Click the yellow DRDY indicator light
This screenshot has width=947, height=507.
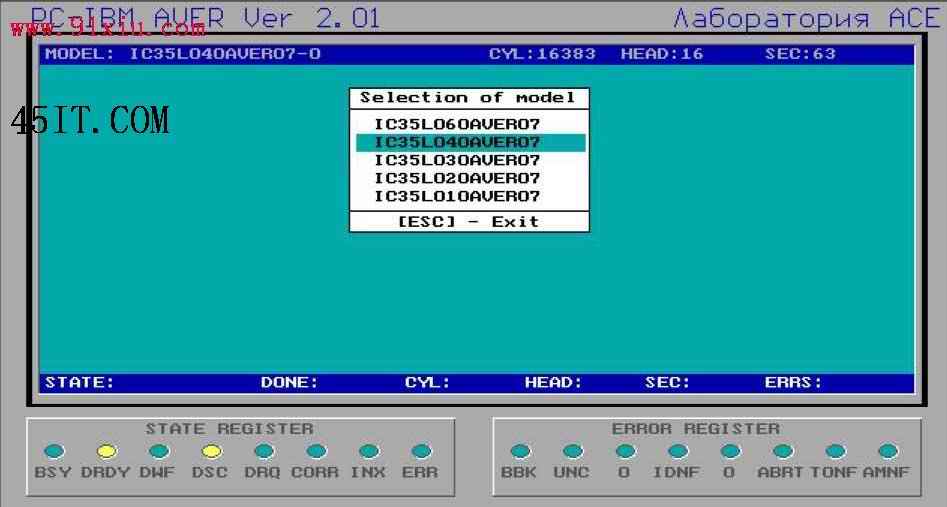coord(107,451)
